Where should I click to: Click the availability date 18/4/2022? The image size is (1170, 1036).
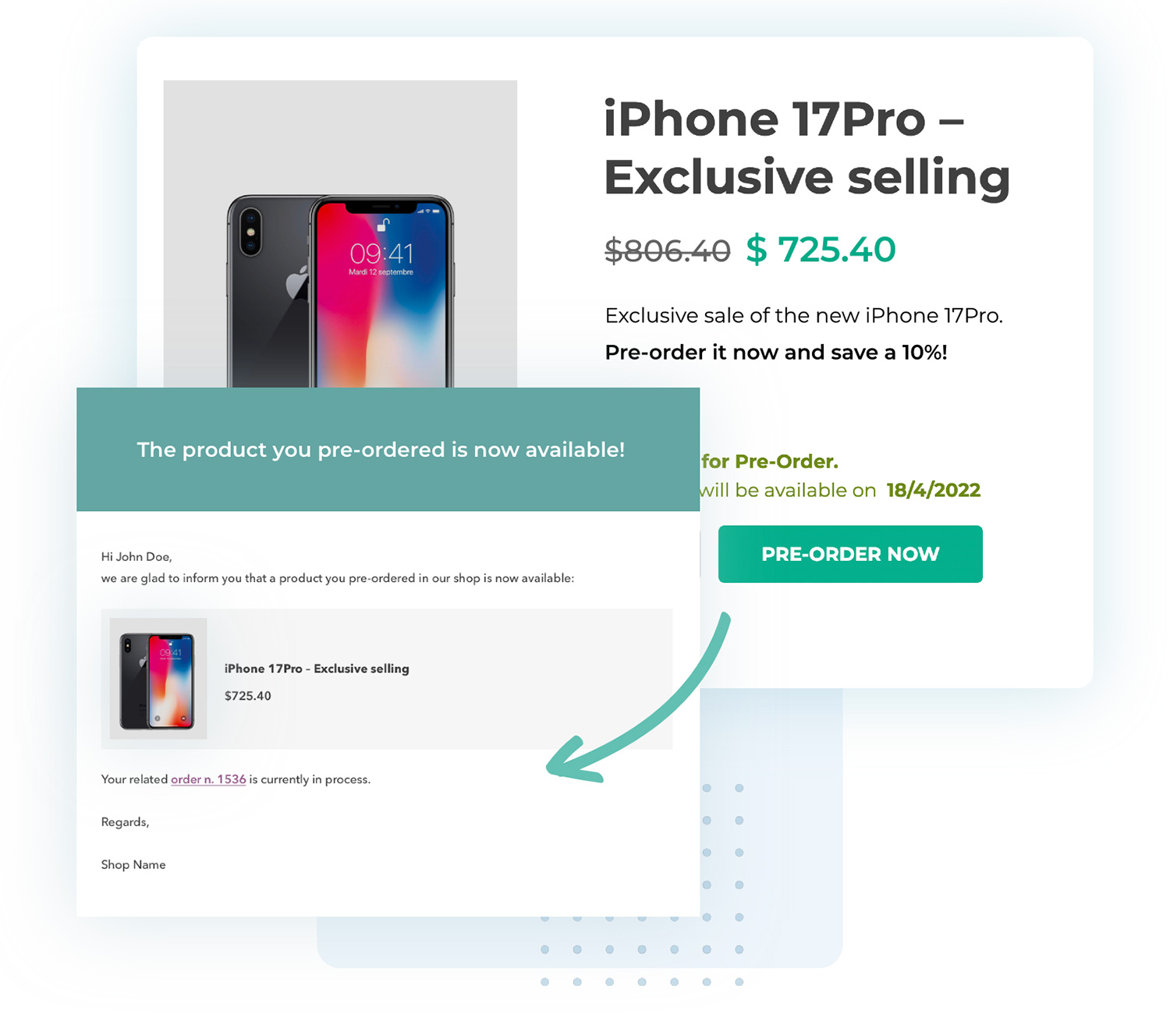click(934, 490)
